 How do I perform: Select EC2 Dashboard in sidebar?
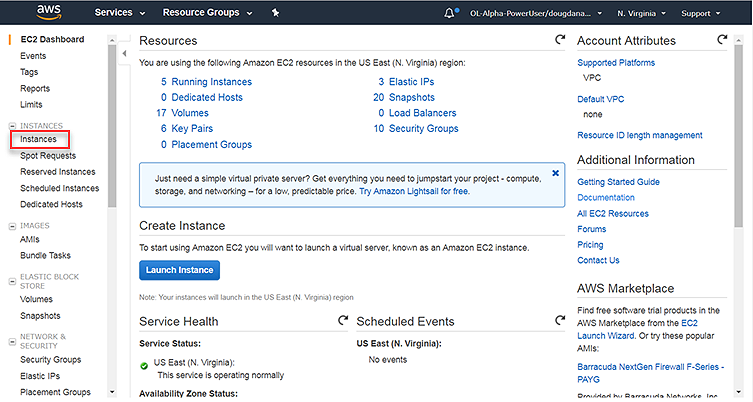[x=52, y=39]
